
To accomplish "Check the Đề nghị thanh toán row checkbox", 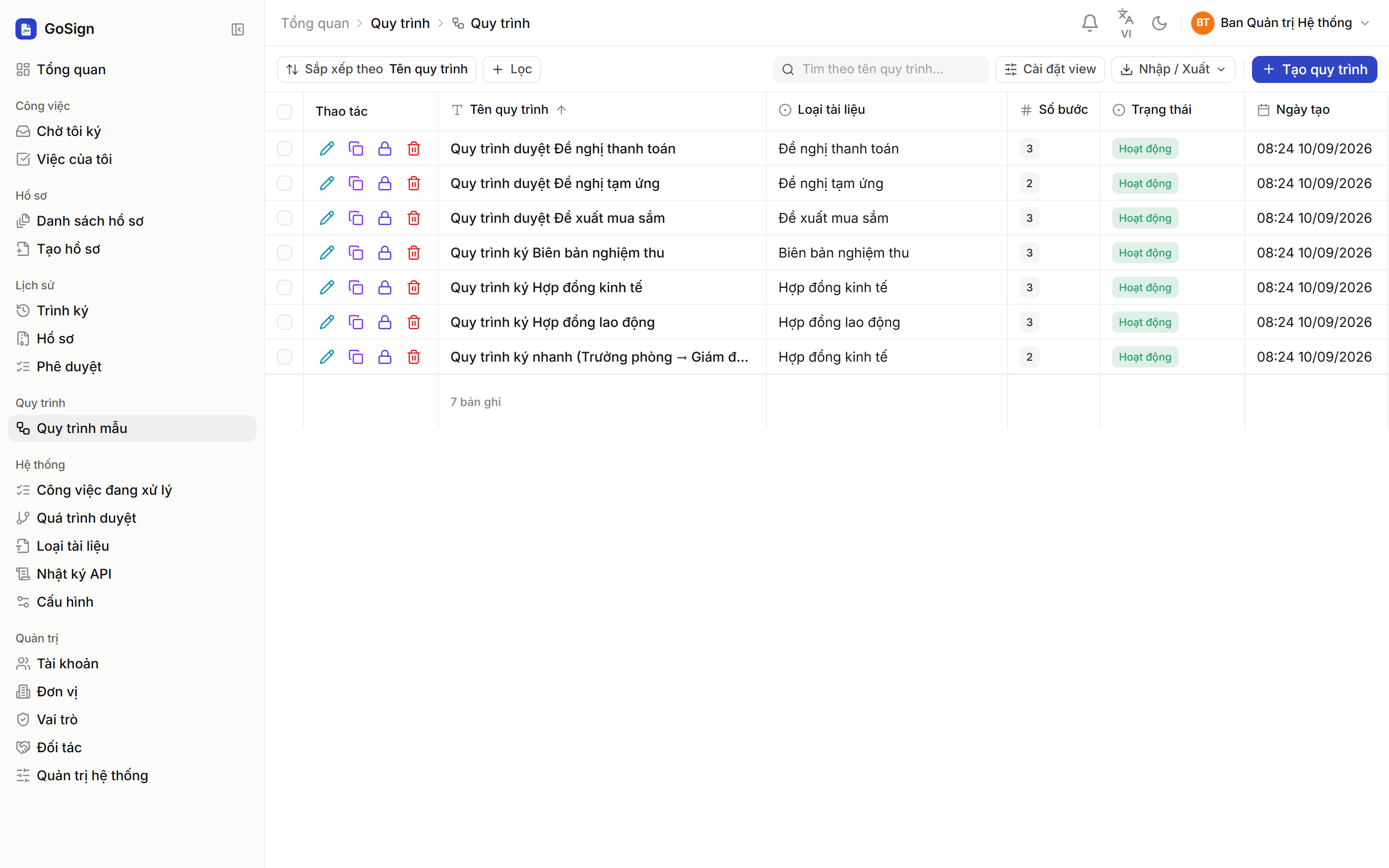I will (x=285, y=149).
